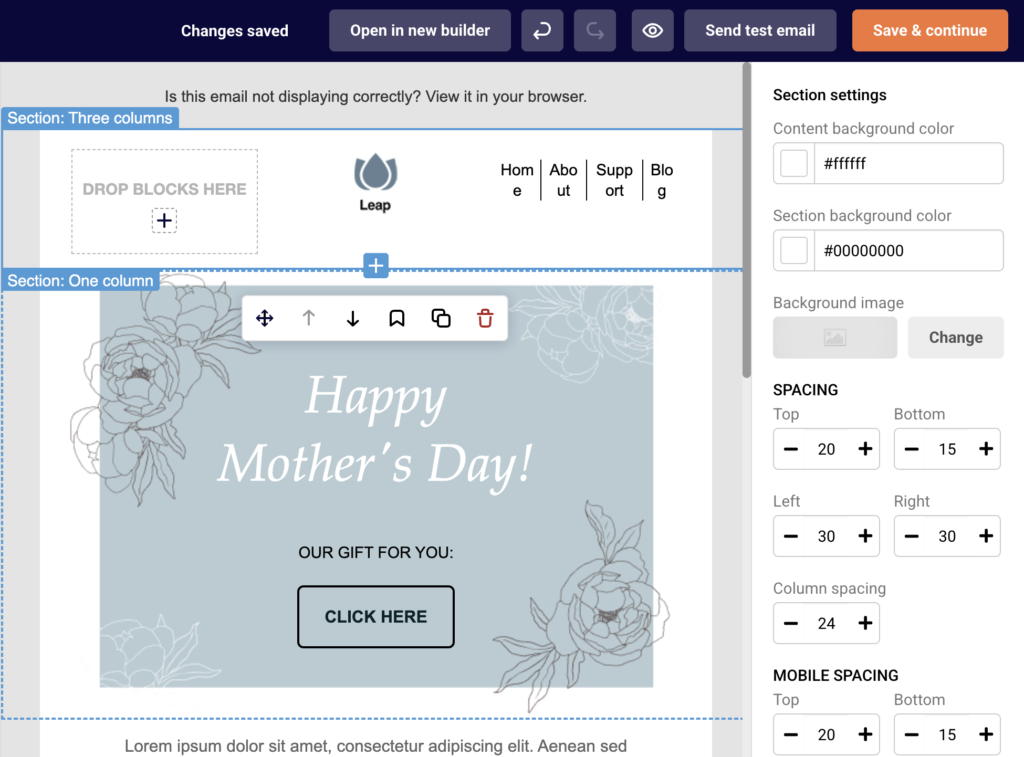The height and width of the screenshot is (757, 1024).
Task: Save block using bookmark icon
Action: 396,318
